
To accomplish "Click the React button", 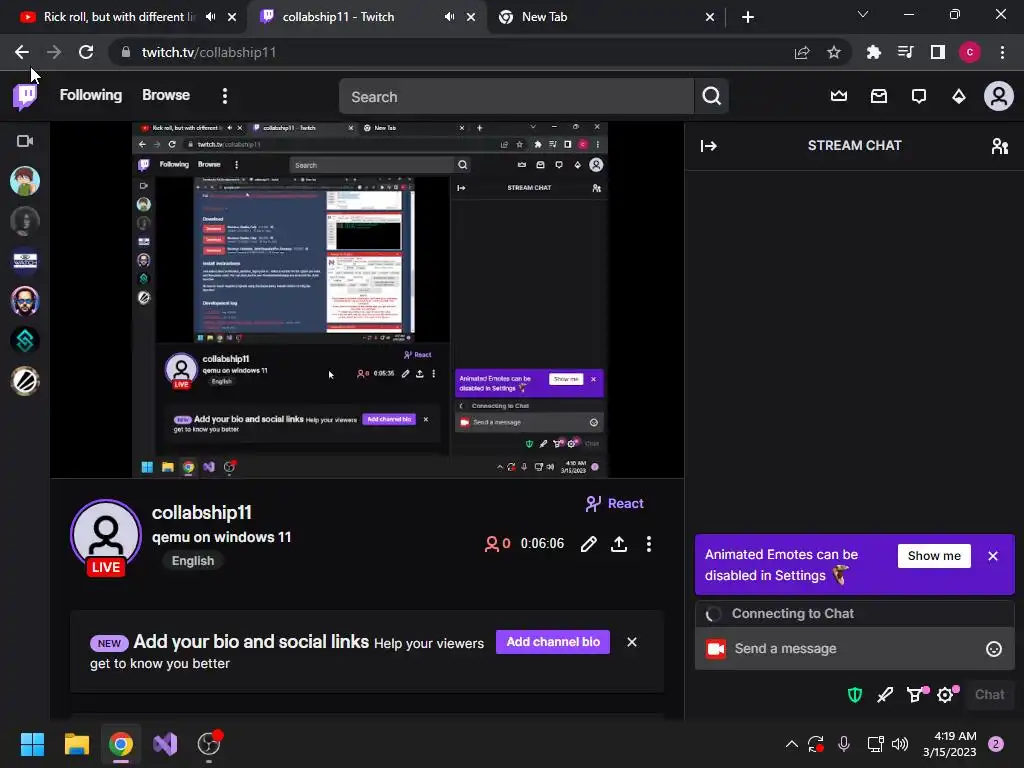I will point(615,504).
